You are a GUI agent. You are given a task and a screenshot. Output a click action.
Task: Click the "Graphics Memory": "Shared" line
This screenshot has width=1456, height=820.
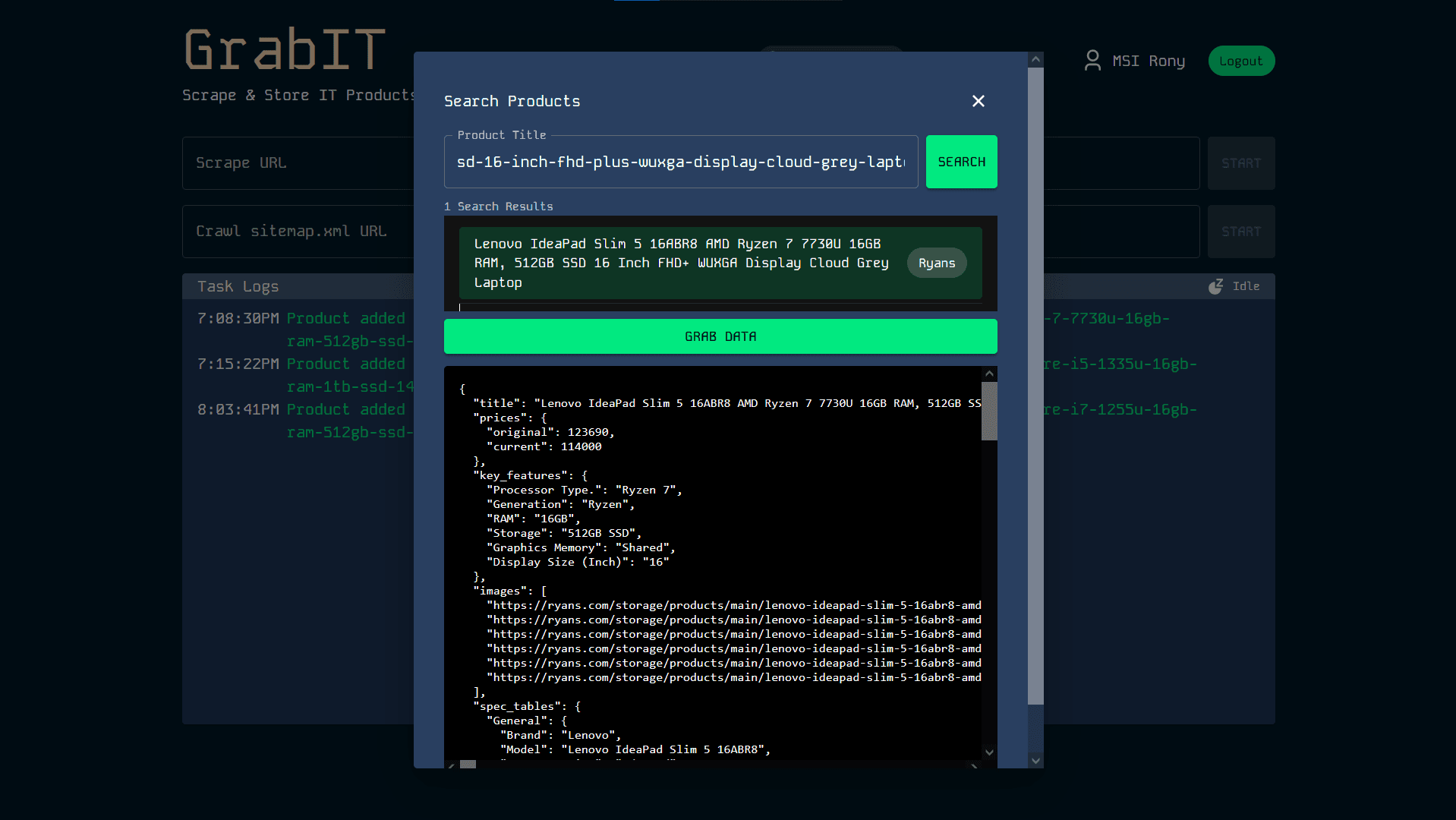click(581, 547)
